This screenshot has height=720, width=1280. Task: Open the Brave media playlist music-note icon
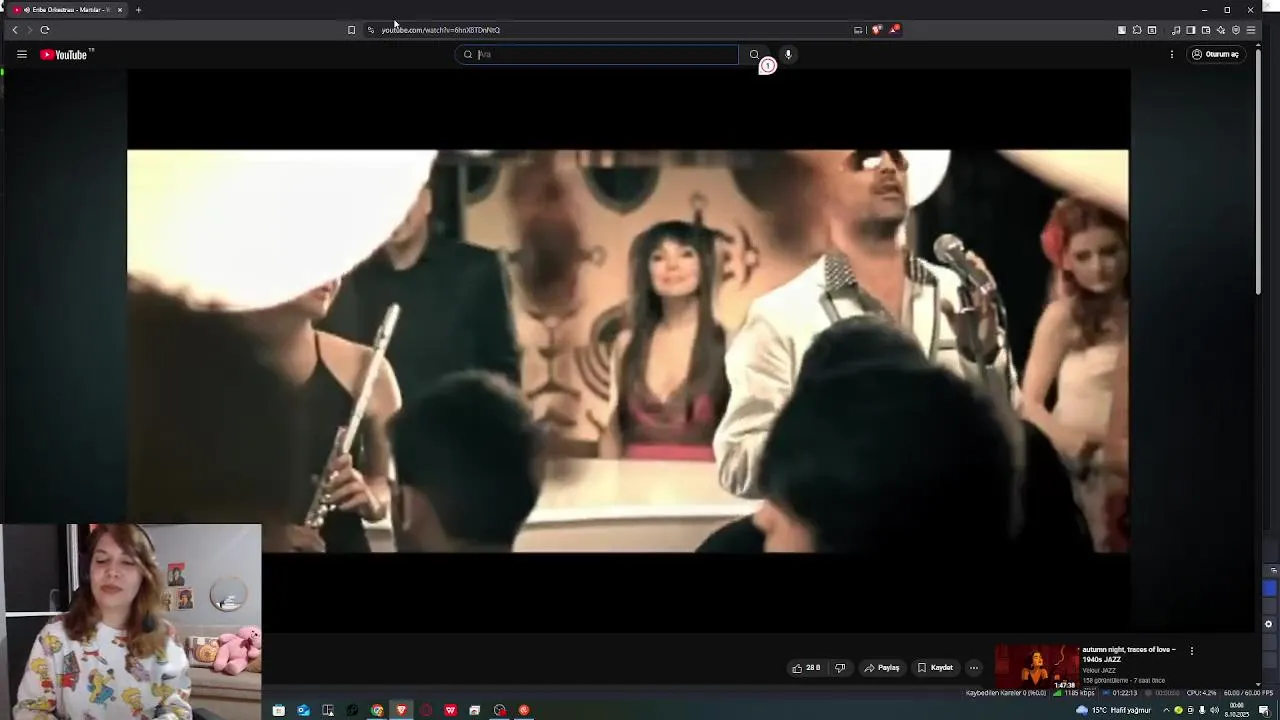(x=1176, y=30)
